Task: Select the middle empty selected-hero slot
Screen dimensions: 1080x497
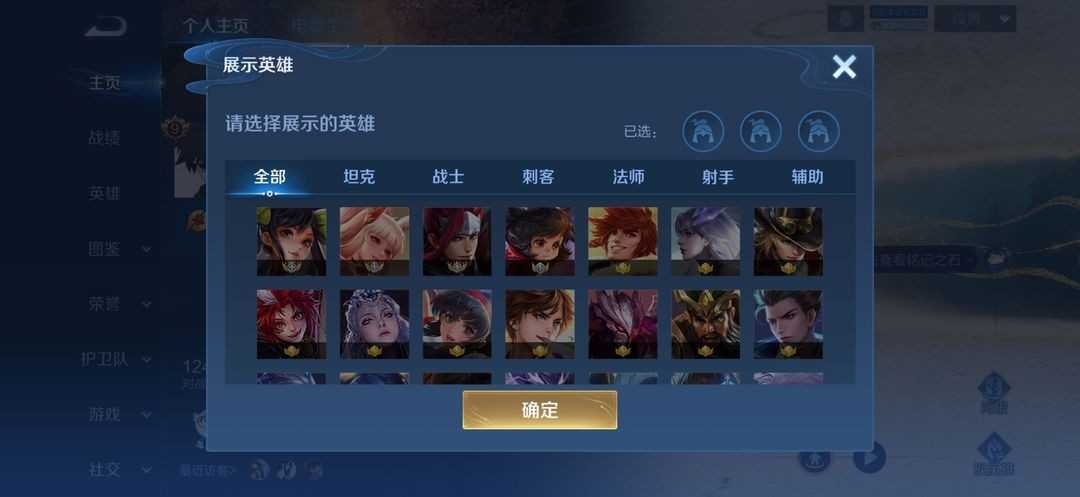Action: click(x=760, y=131)
